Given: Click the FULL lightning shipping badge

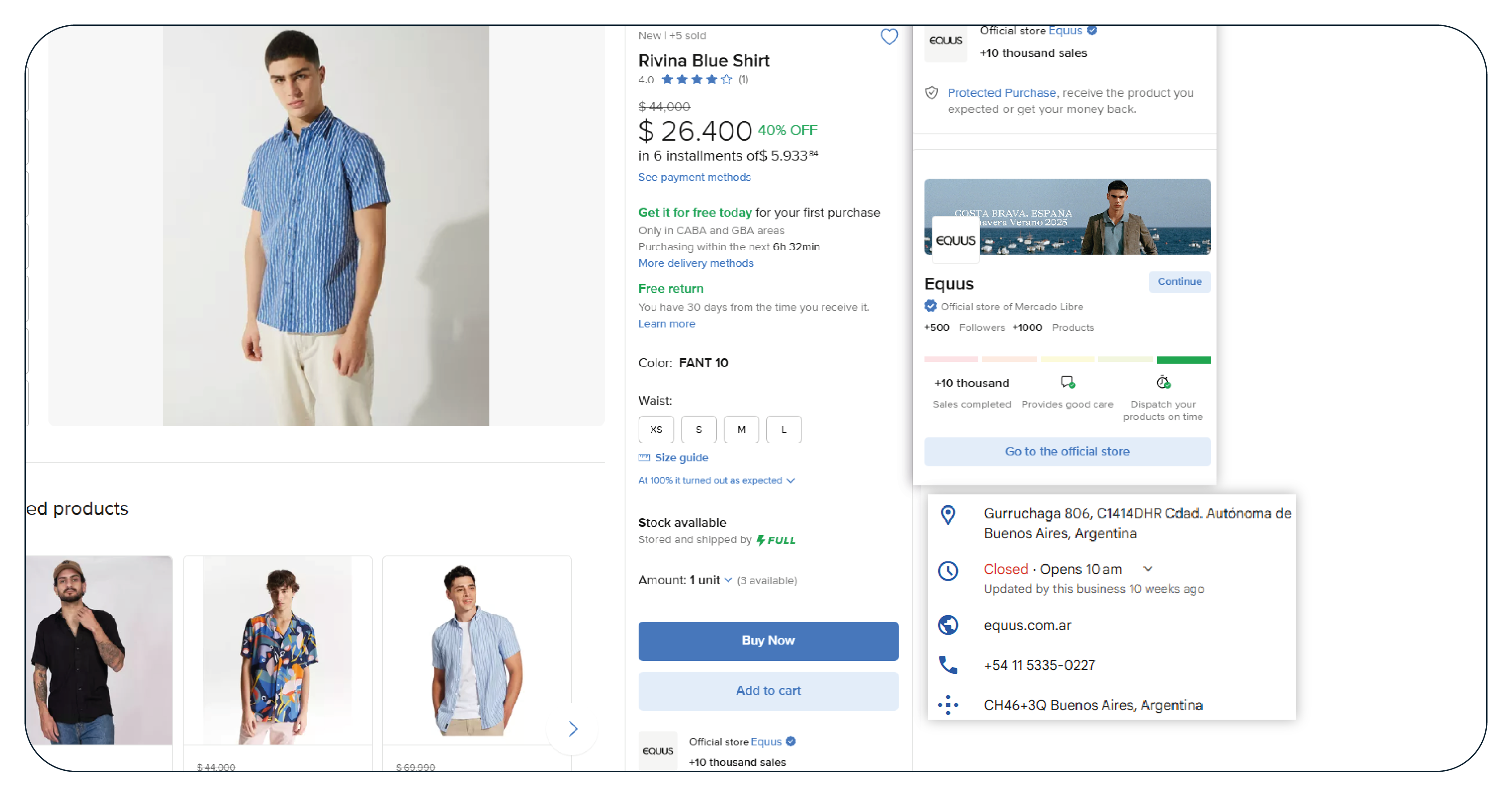Looking at the screenshot, I should [775, 540].
